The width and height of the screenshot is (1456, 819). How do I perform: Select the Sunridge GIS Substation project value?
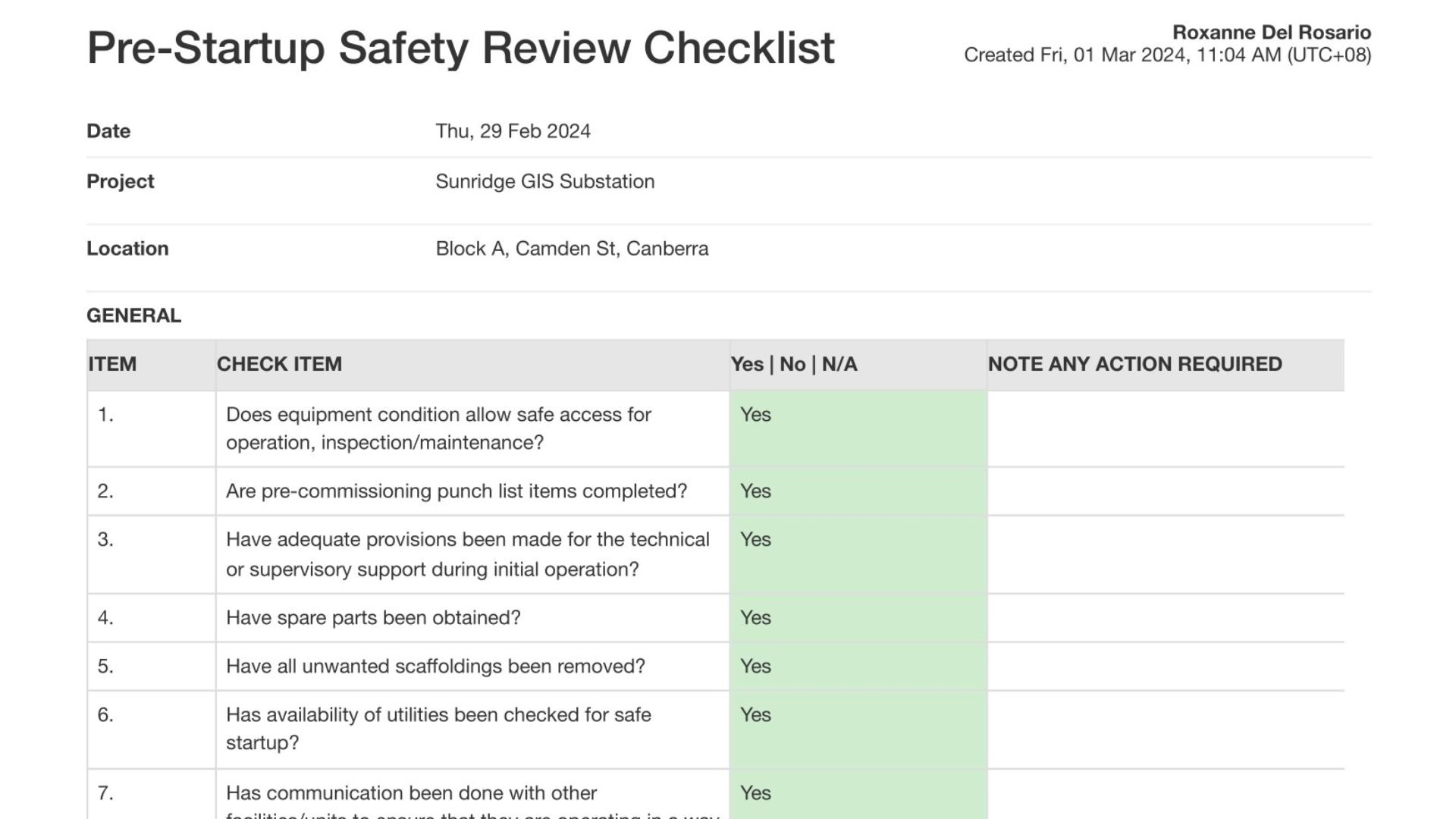544,181
